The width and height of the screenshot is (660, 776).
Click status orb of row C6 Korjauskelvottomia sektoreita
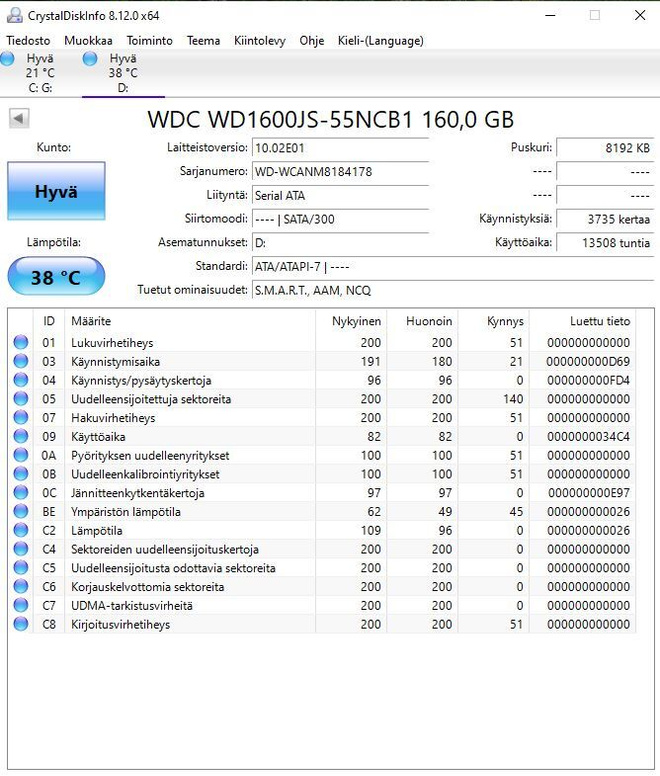coord(21,587)
